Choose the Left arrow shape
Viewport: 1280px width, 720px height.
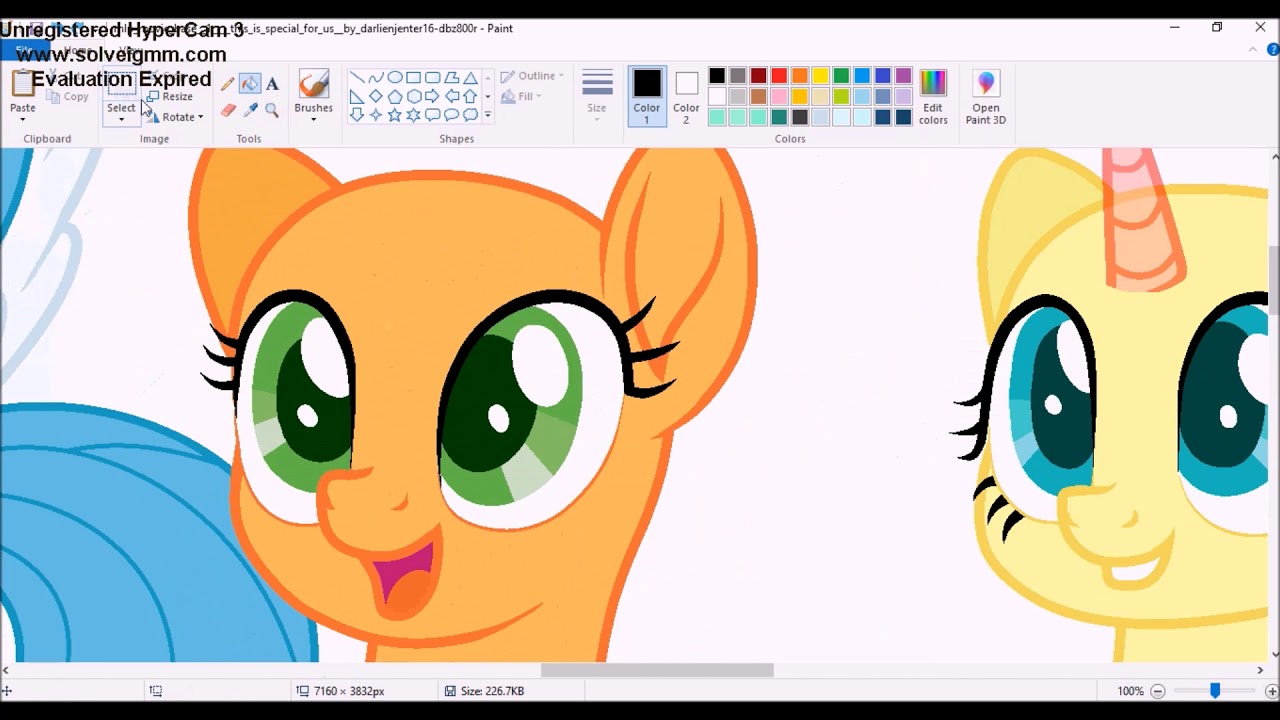[452, 97]
